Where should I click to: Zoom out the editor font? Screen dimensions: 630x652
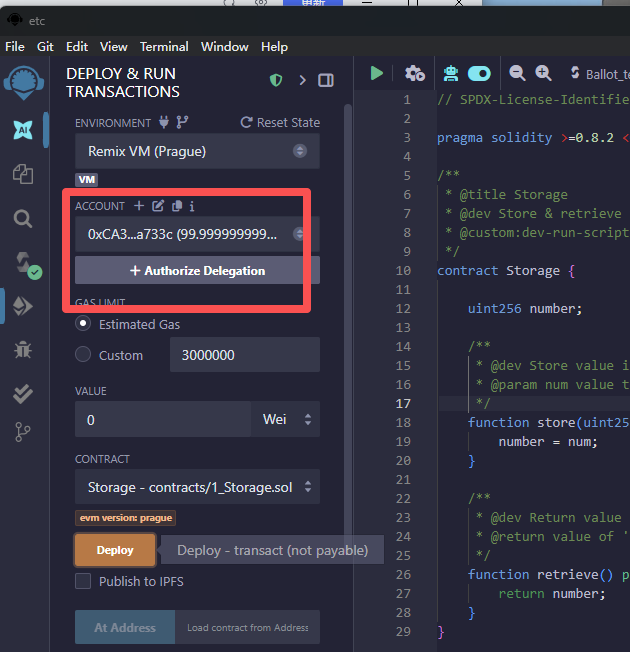tap(517, 73)
